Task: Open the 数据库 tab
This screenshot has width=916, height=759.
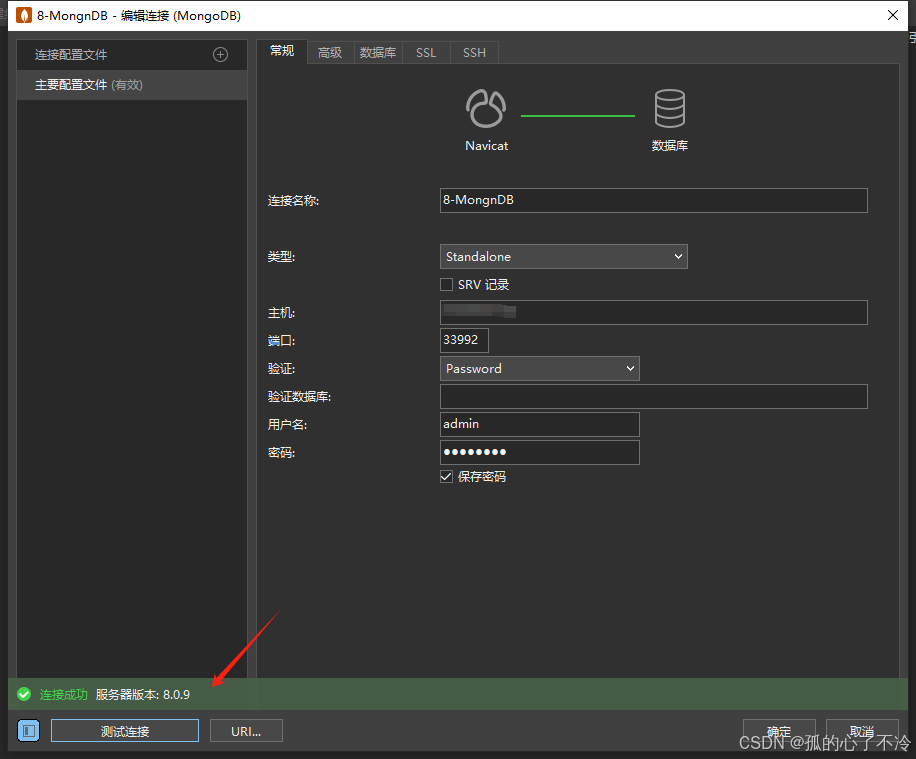Action: click(378, 53)
